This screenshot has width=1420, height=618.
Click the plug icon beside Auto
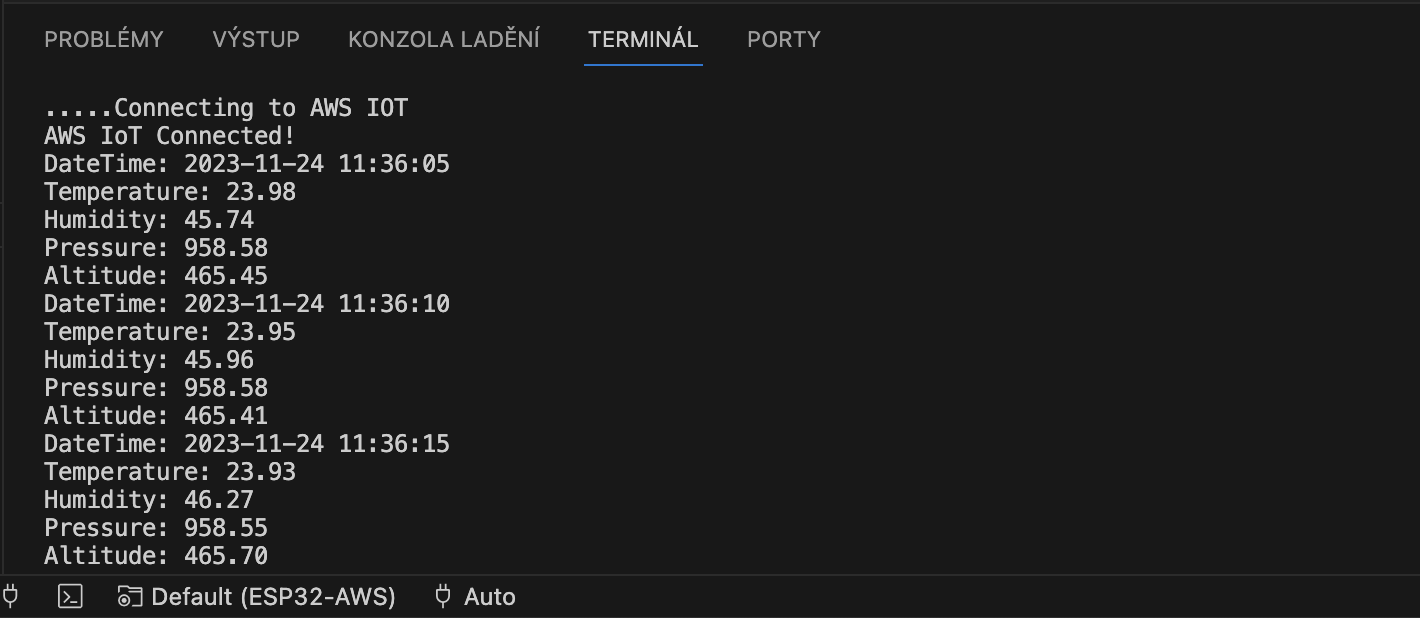click(443, 597)
